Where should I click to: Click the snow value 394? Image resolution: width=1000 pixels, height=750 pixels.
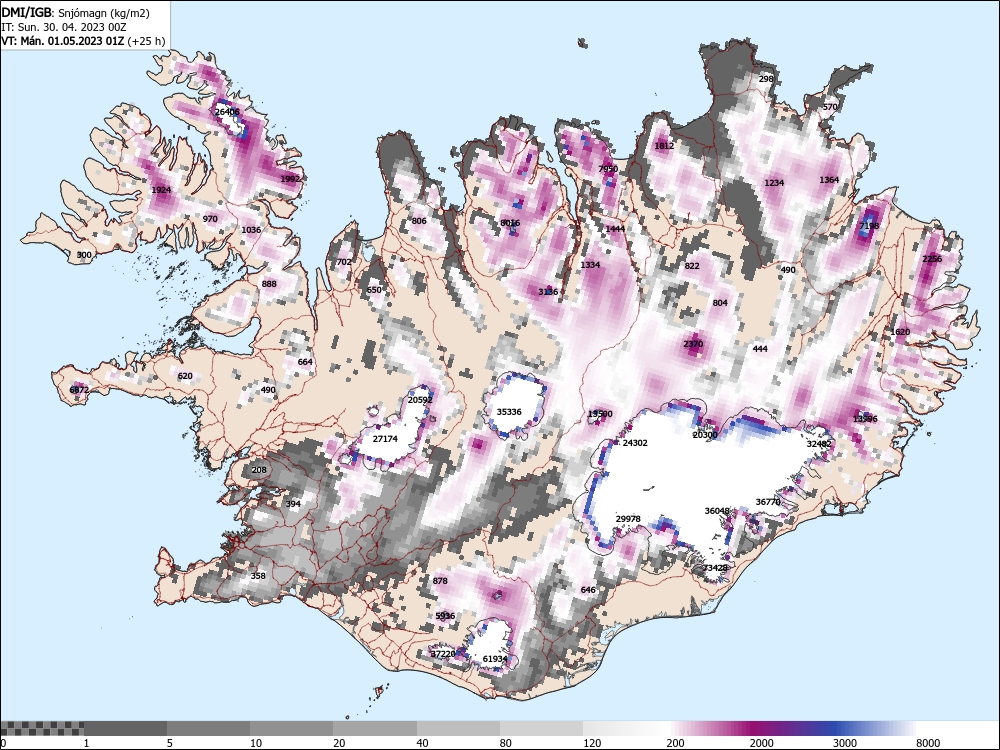(x=293, y=504)
